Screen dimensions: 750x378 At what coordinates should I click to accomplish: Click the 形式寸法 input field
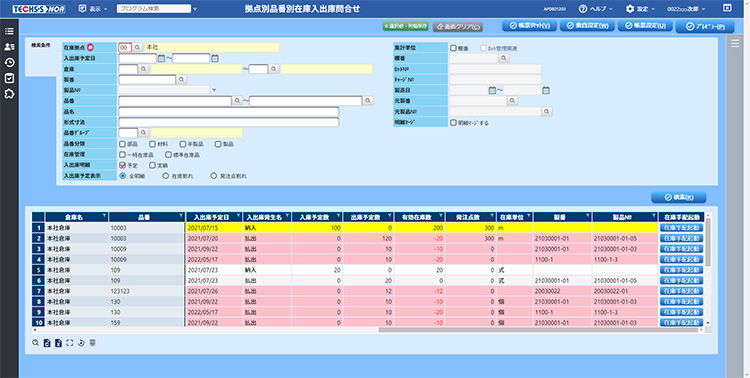point(229,122)
